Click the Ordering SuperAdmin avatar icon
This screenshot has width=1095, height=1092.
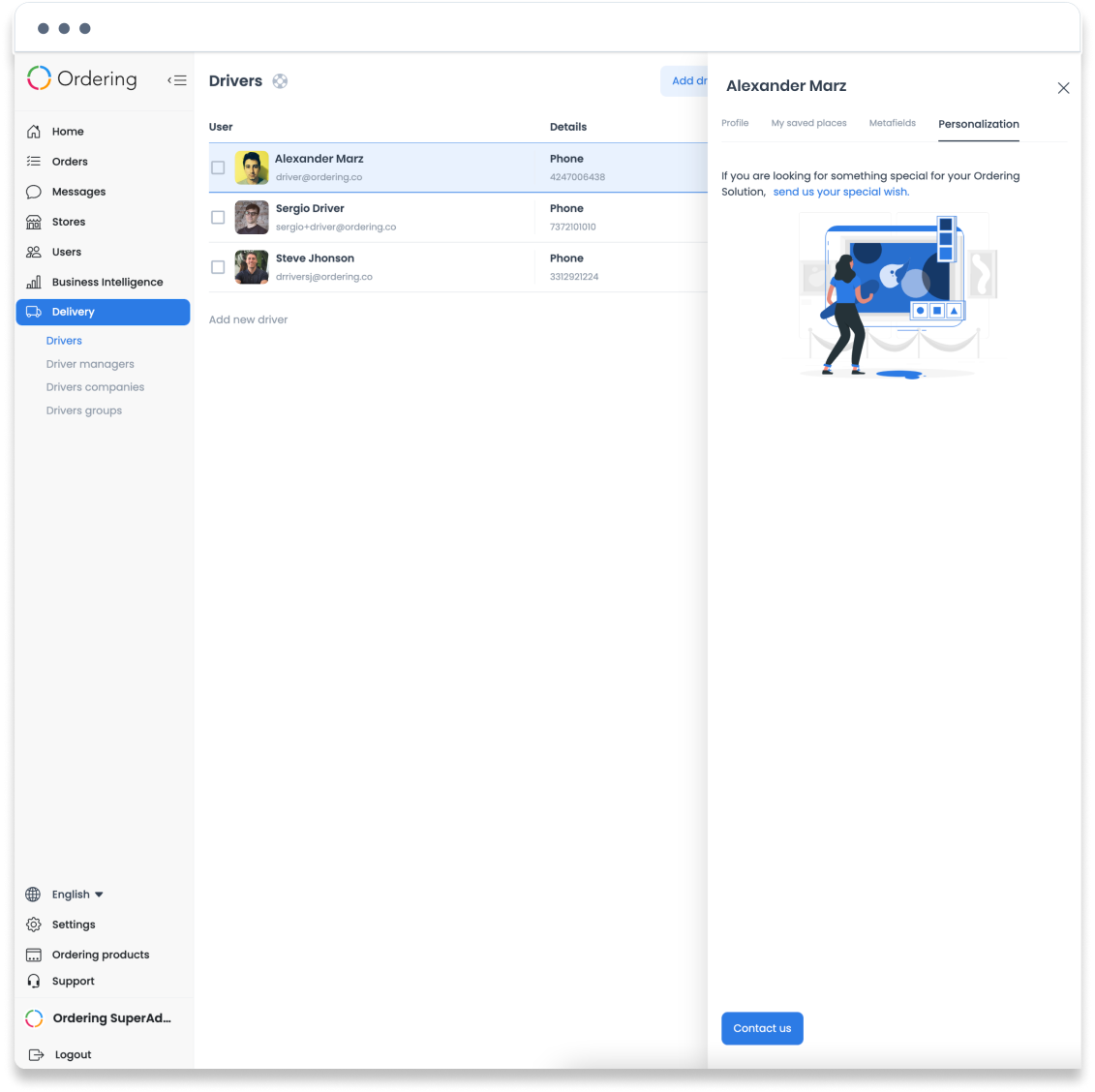pos(34,1018)
